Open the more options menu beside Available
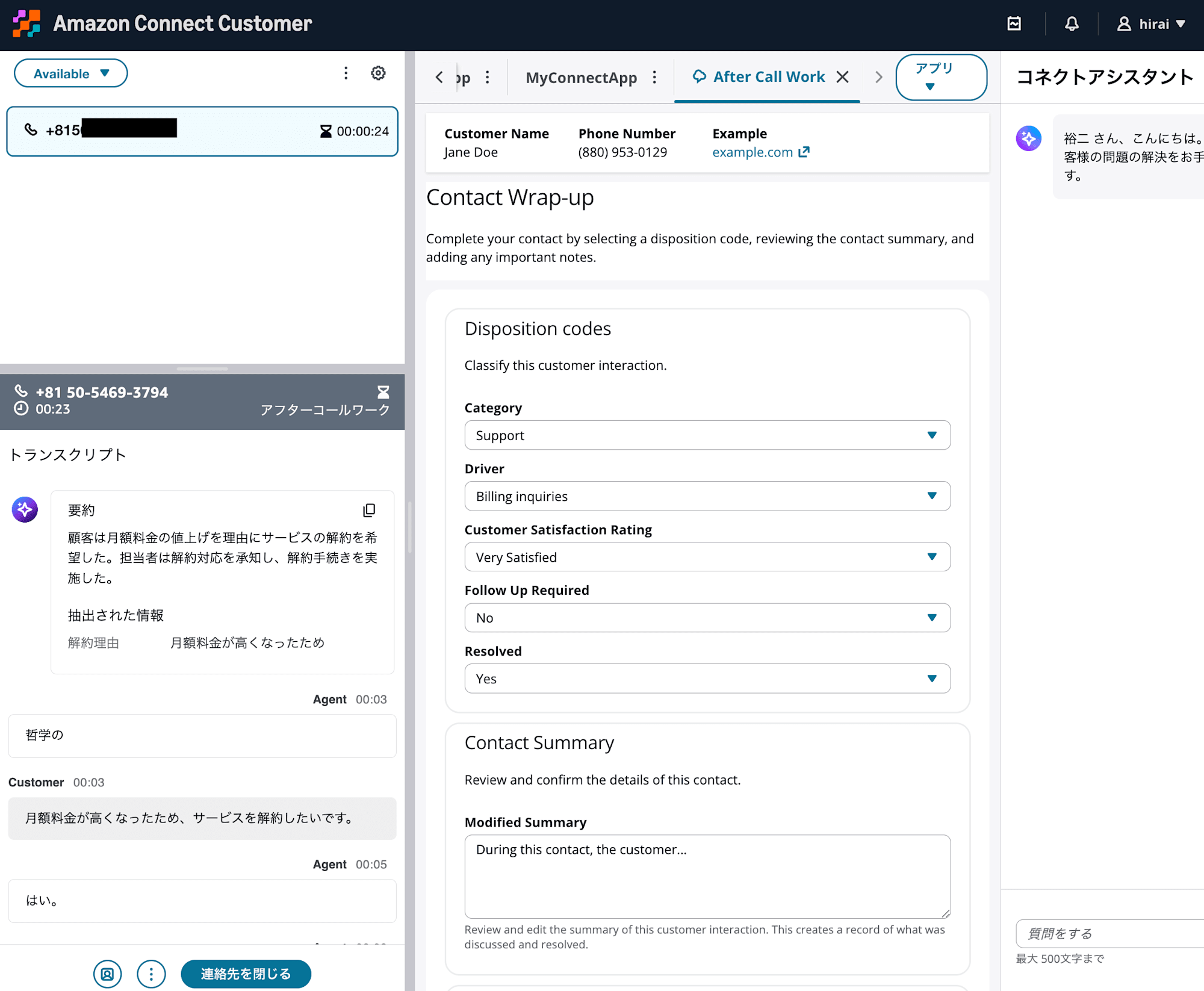The height and width of the screenshot is (991, 1204). tap(346, 73)
